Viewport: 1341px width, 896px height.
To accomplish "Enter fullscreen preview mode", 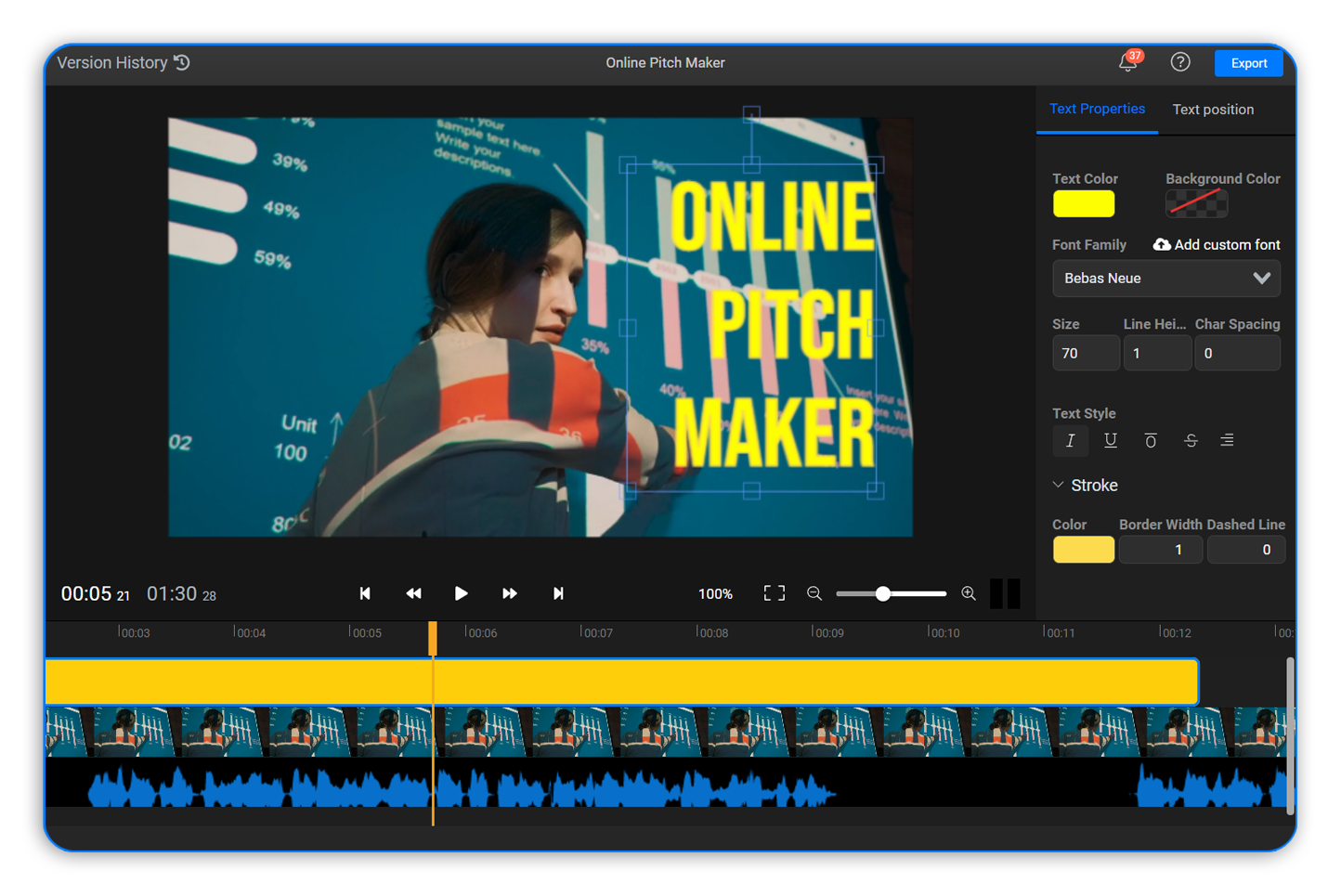I will click(x=775, y=593).
